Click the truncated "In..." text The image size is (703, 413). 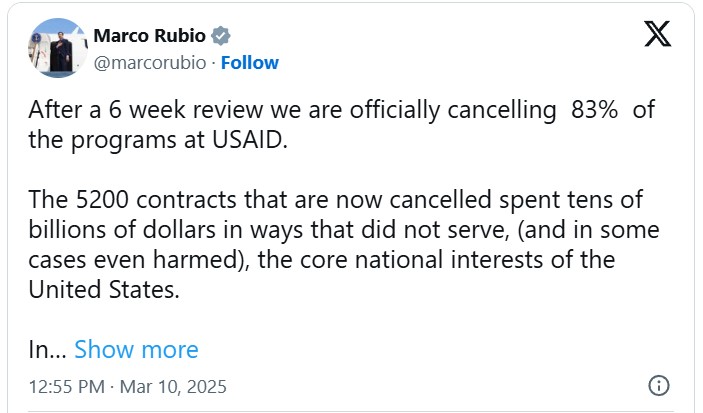(x=45, y=349)
